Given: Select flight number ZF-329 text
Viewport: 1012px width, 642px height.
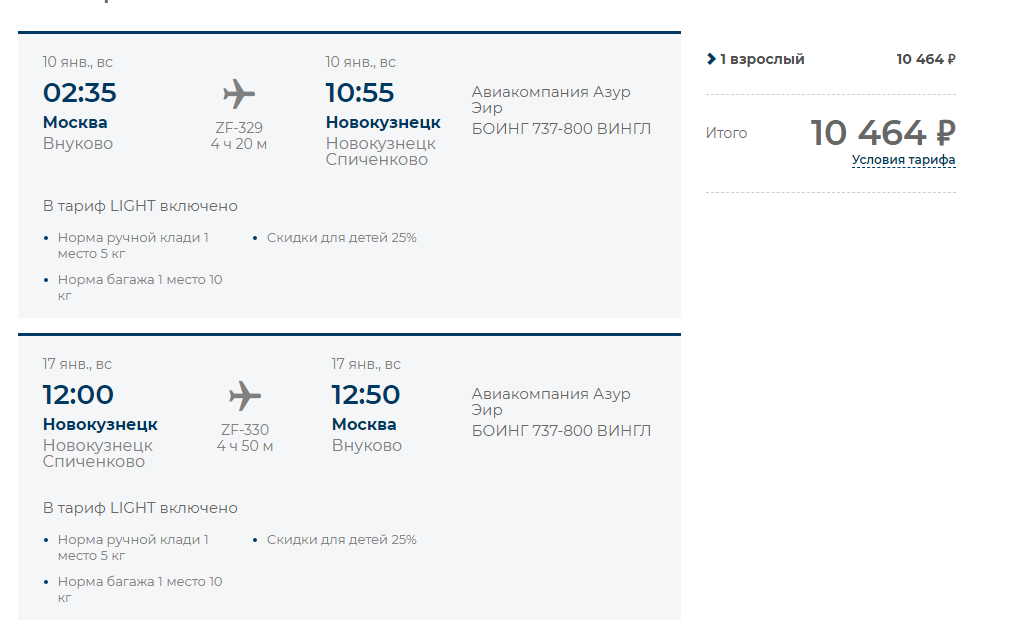Looking at the screenshot, I should (x=239, y=128).
